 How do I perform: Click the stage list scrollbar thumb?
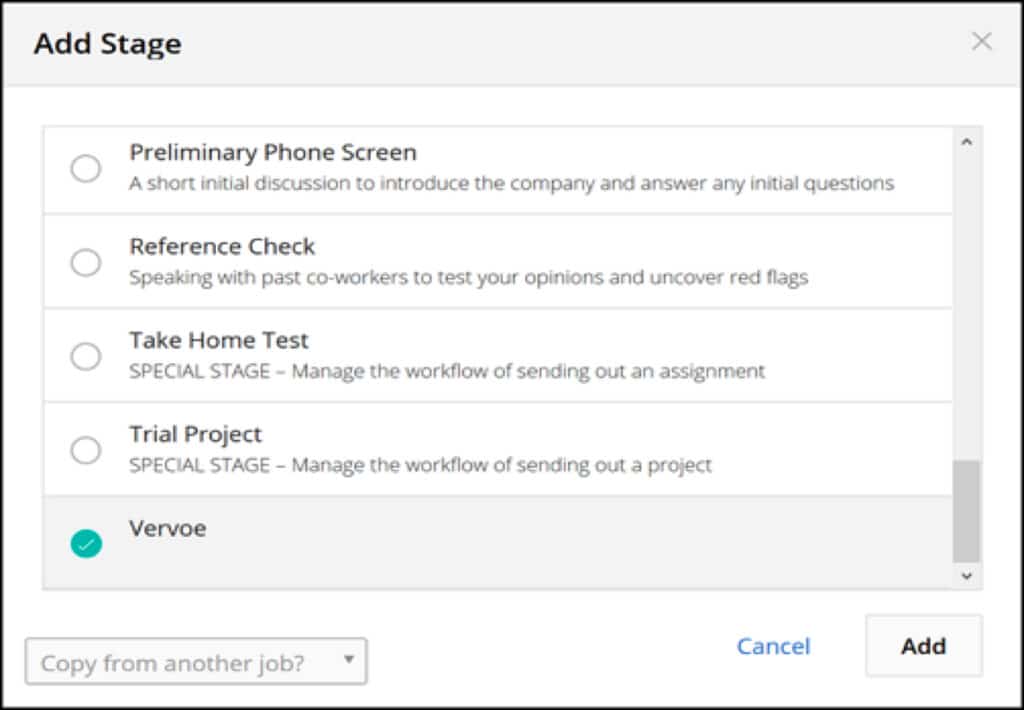tap(967, 511)
